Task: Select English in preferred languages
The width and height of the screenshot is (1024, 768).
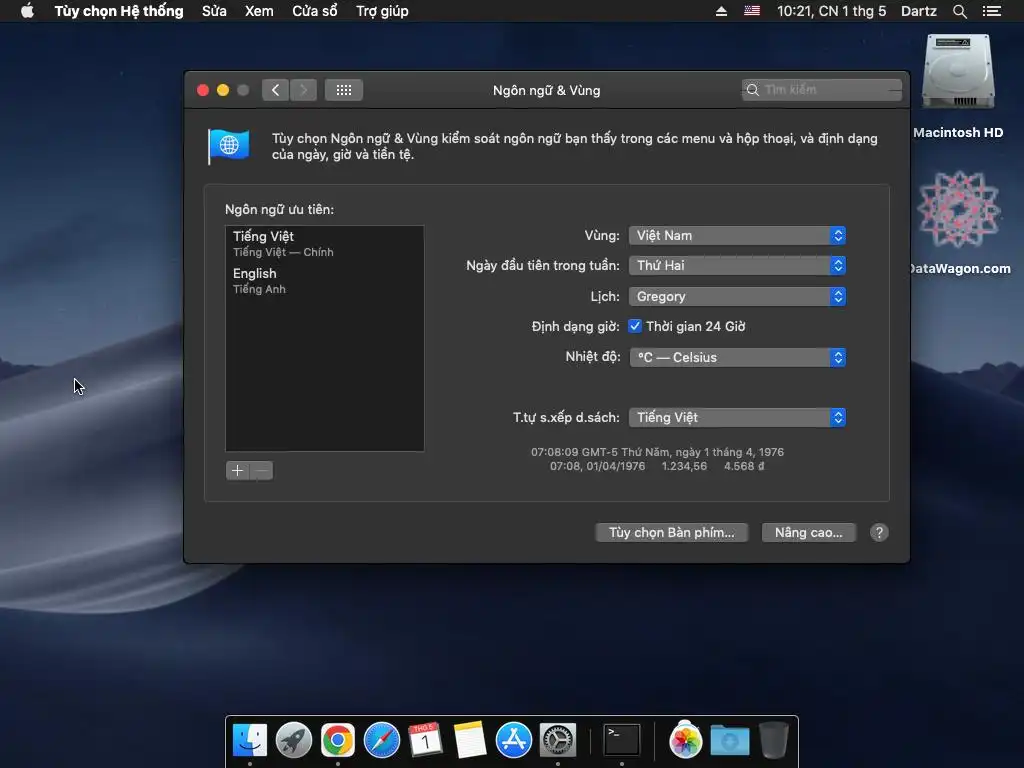Action: coord(325,280)
